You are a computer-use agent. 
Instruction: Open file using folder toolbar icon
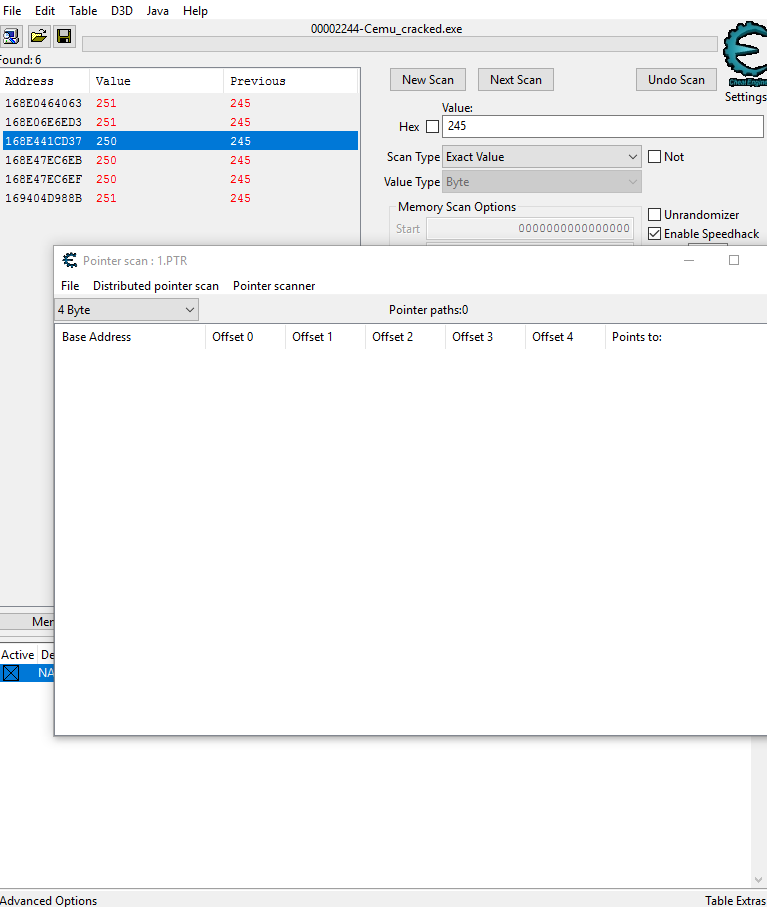click(x=38, y=37)
